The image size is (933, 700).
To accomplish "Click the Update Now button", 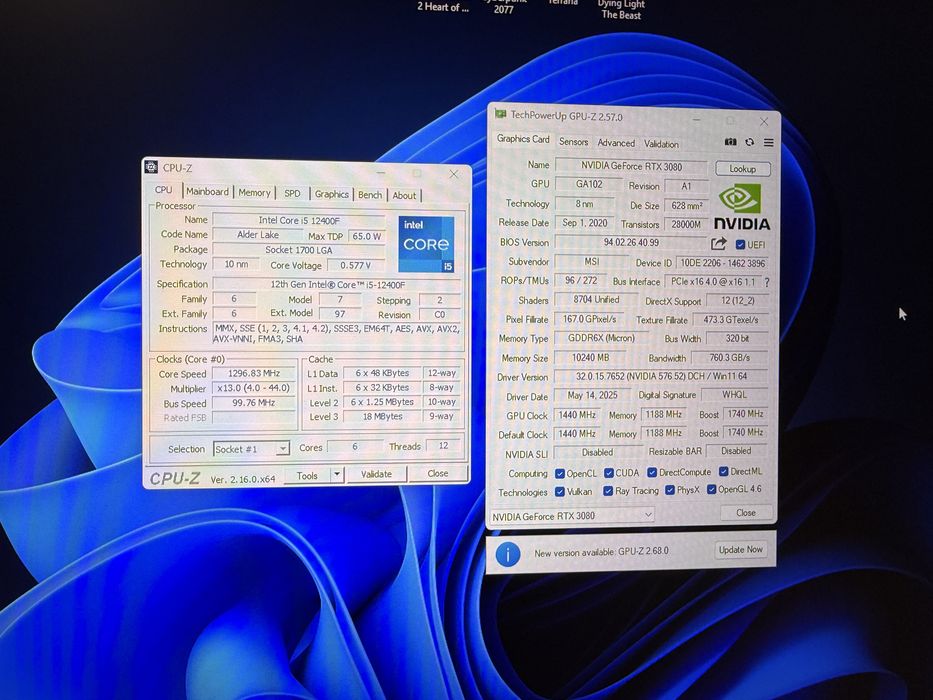I will pyautogui.click(x=740, y=550).
